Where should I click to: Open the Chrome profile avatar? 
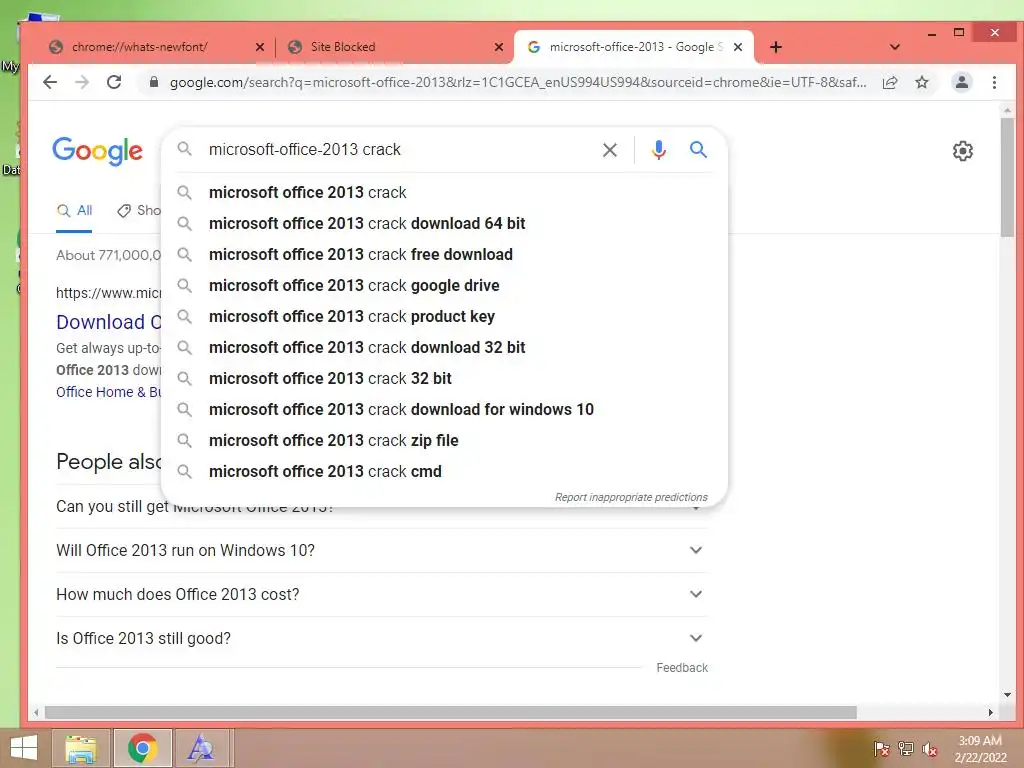point(961,82)
